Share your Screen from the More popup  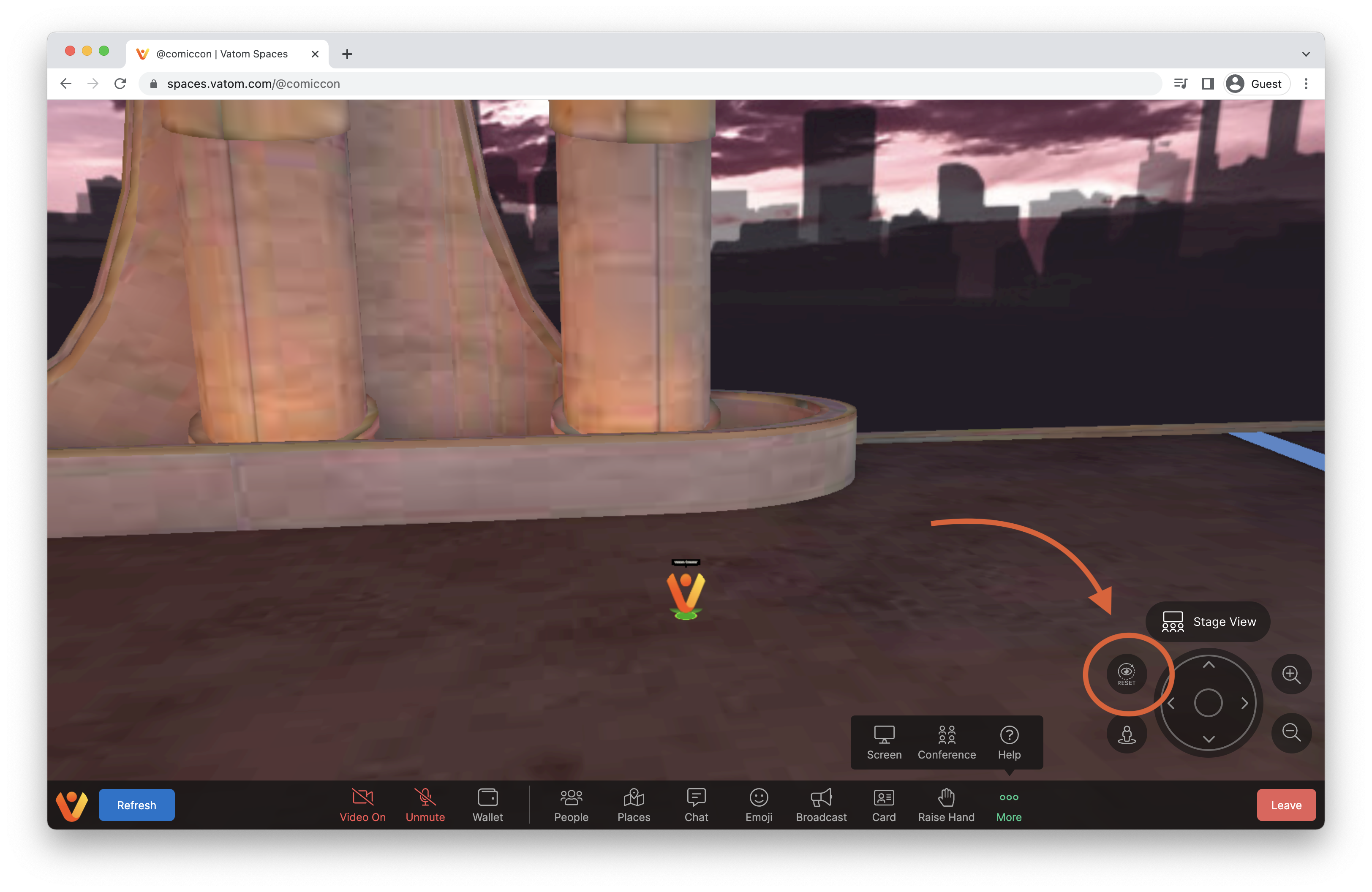click(884, 743)
